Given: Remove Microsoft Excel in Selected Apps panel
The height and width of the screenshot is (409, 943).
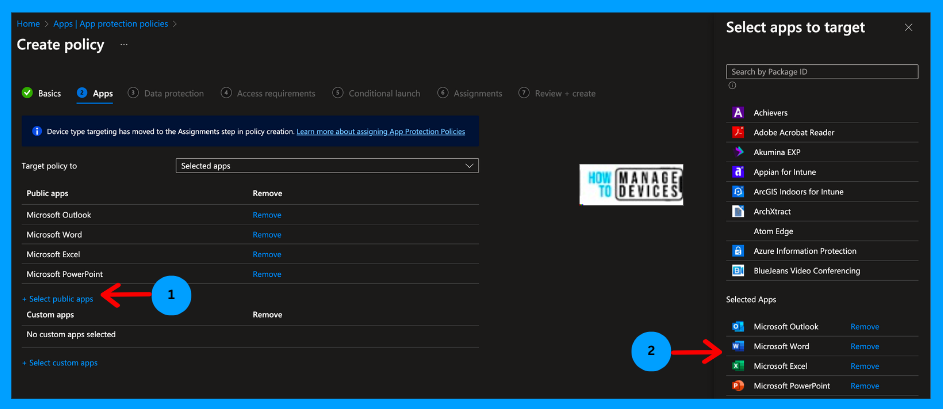Looking at the screenshot, I should point(865,366).
